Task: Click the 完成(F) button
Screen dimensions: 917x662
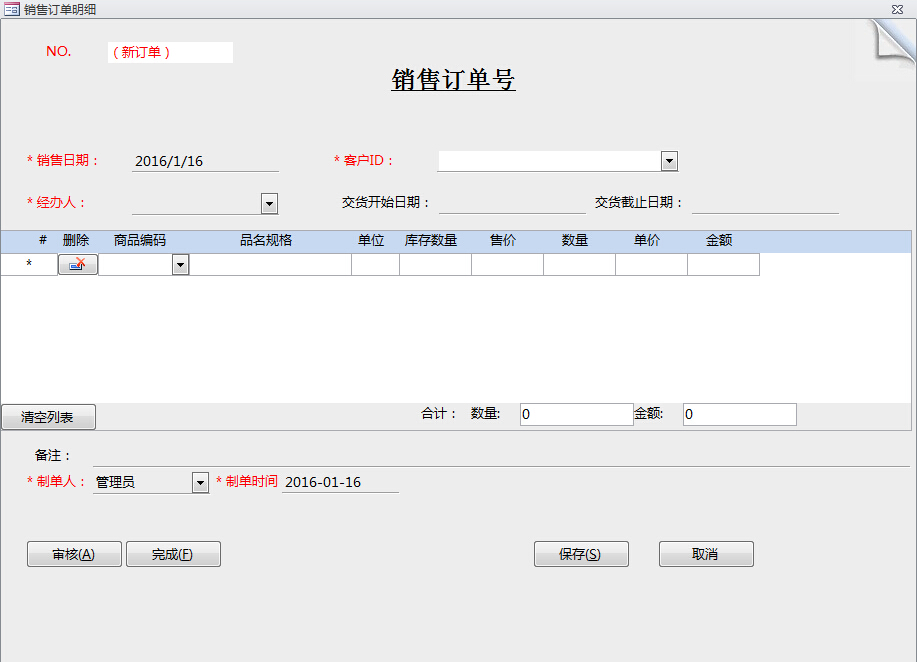Action: [174, 554]
